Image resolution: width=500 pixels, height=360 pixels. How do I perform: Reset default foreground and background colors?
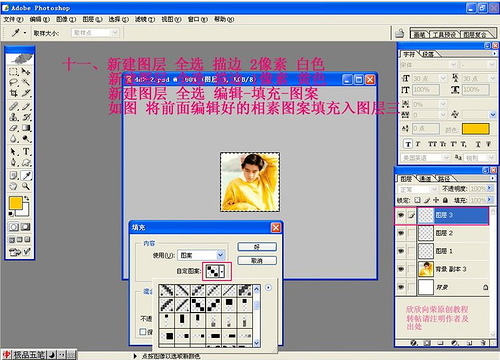pyautogui.click(x=11, y=214)
